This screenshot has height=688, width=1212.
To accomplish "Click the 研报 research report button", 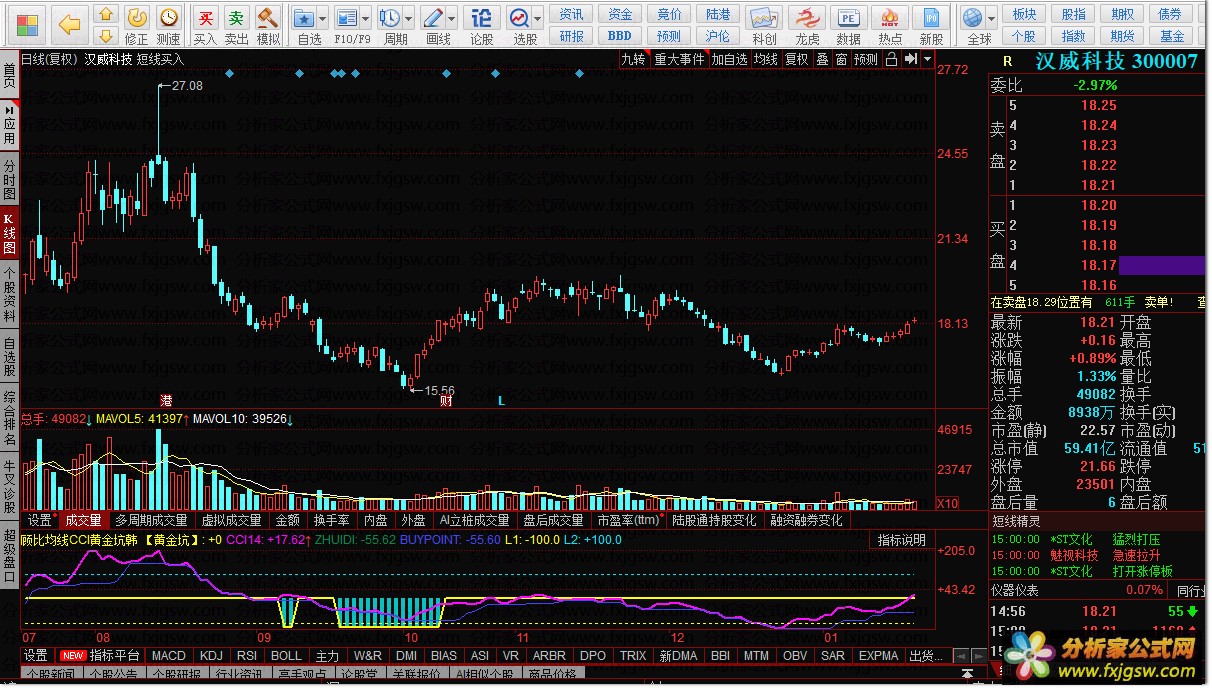I will pyautogui.click(x=571, y=35).
